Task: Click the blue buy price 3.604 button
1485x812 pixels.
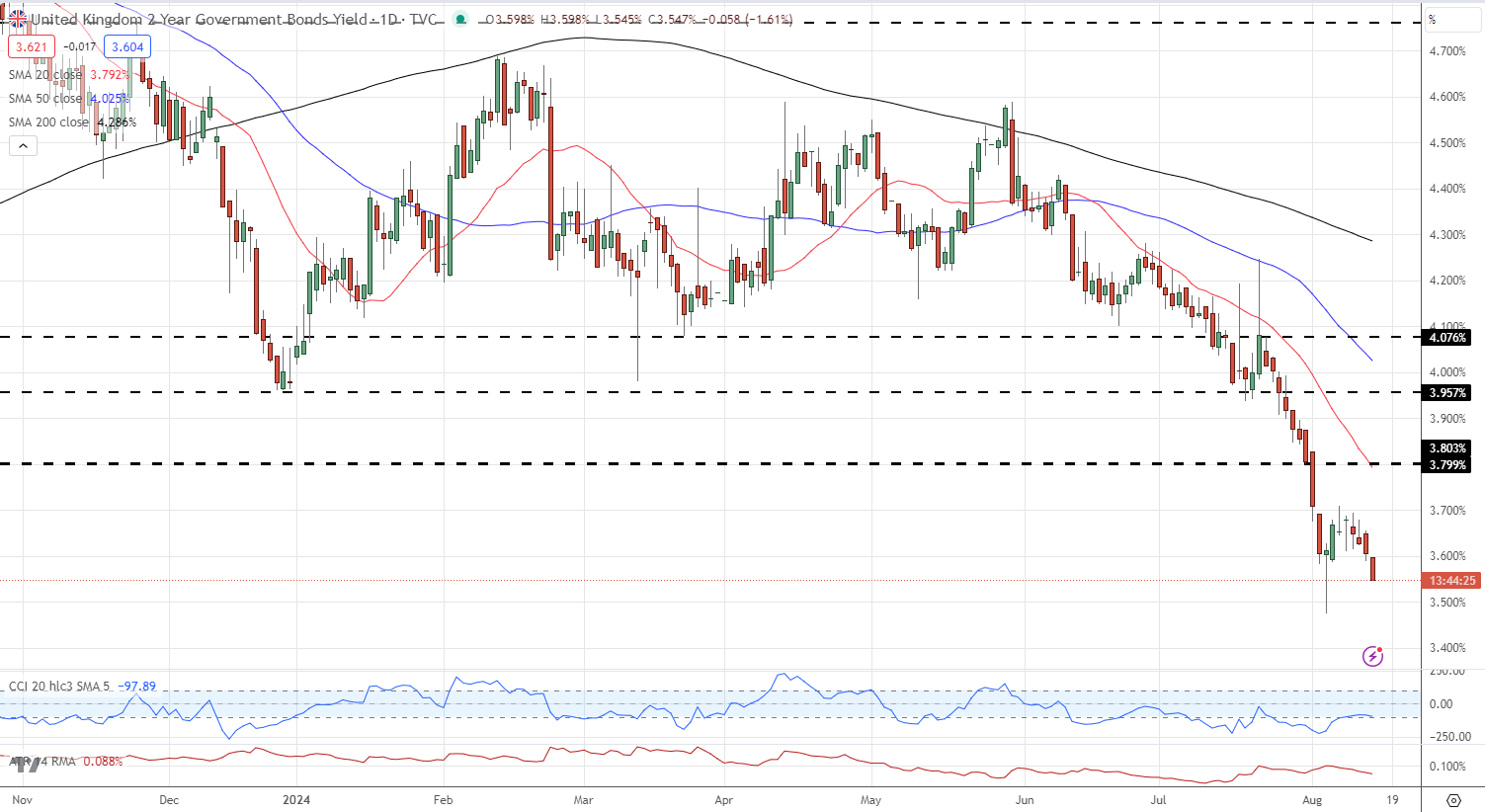Action: [x=127, y=47]
